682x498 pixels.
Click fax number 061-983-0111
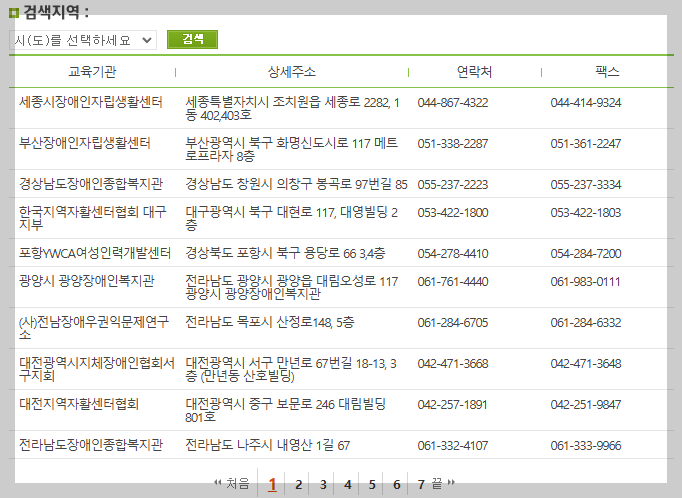coord(586,281)
